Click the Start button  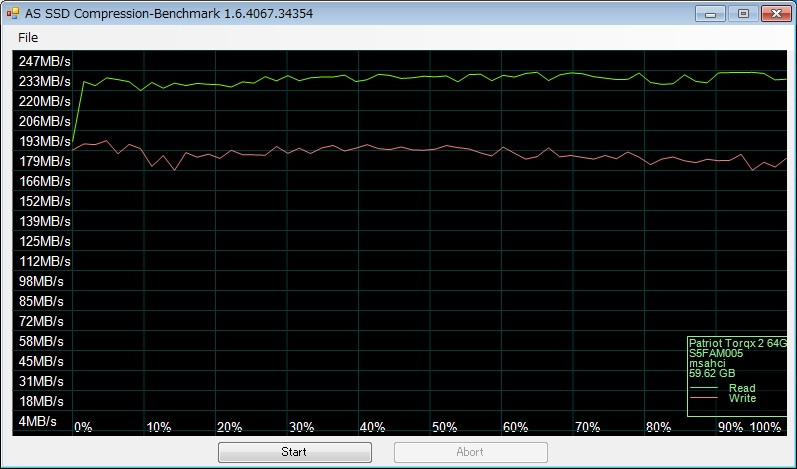(x=295, y=452)
